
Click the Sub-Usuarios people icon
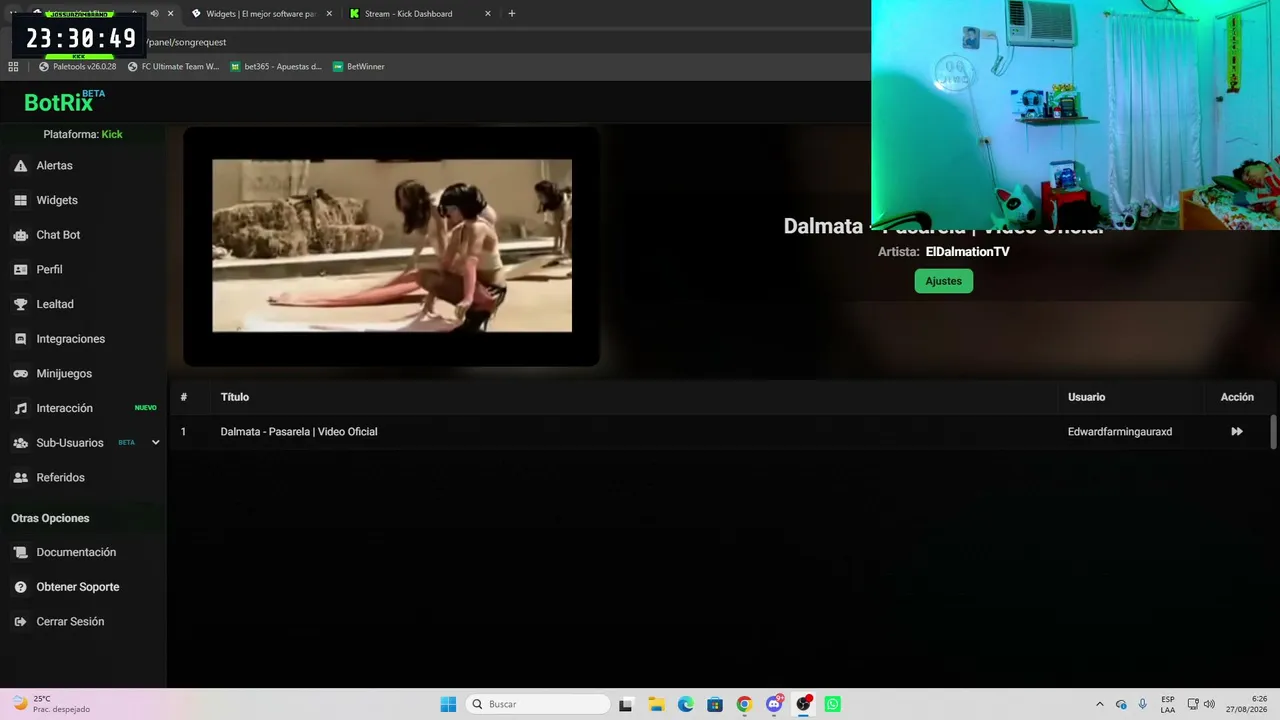(20, 443)
